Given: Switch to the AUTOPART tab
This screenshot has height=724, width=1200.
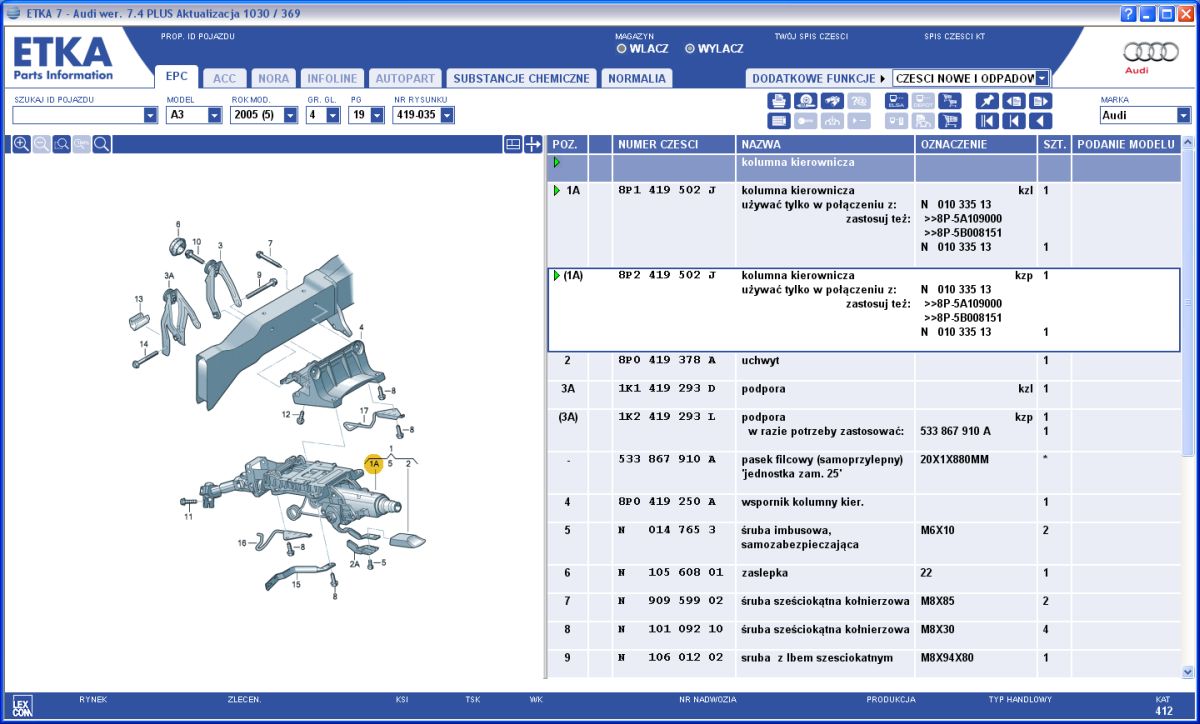Looking at the screenshot, I should click(405, 78).
